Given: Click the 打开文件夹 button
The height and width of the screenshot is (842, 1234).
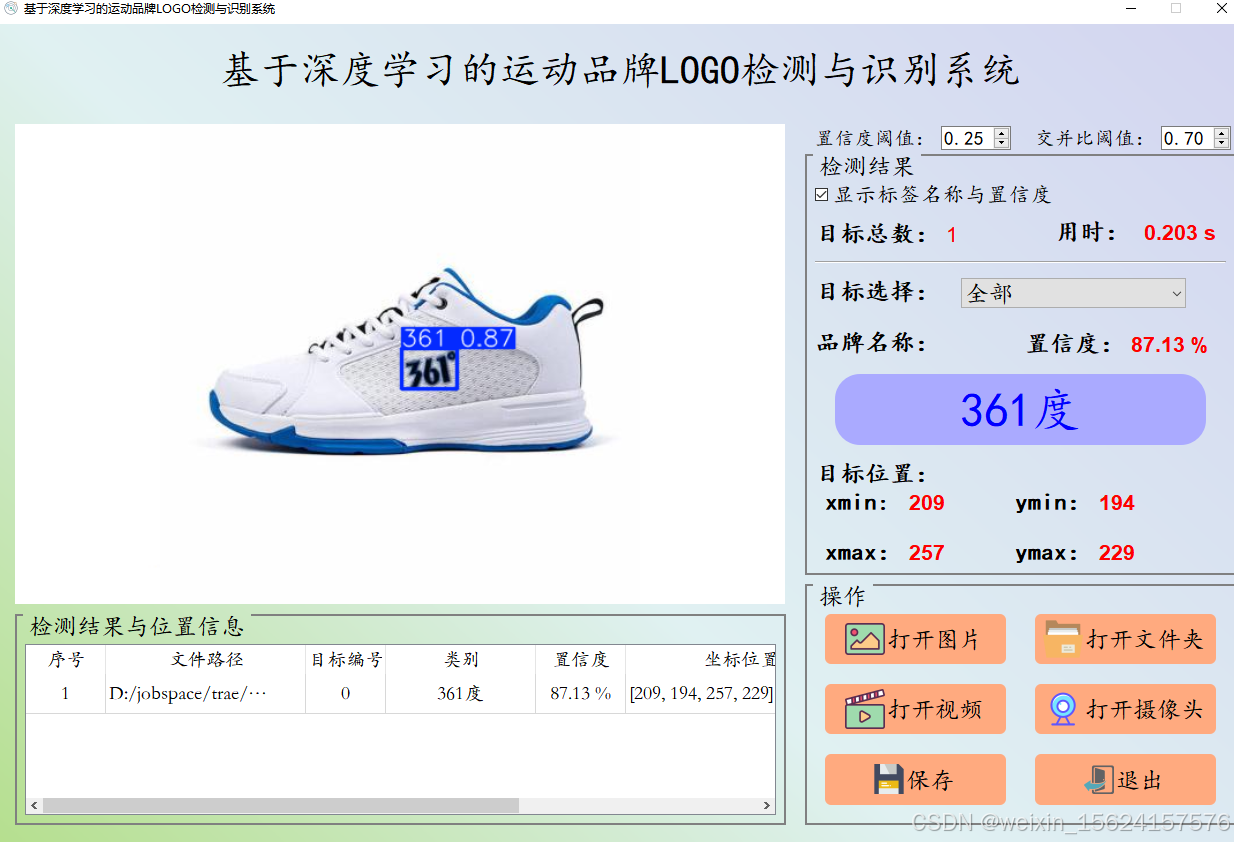Looking at the screenshot, I should point(1125,639).
